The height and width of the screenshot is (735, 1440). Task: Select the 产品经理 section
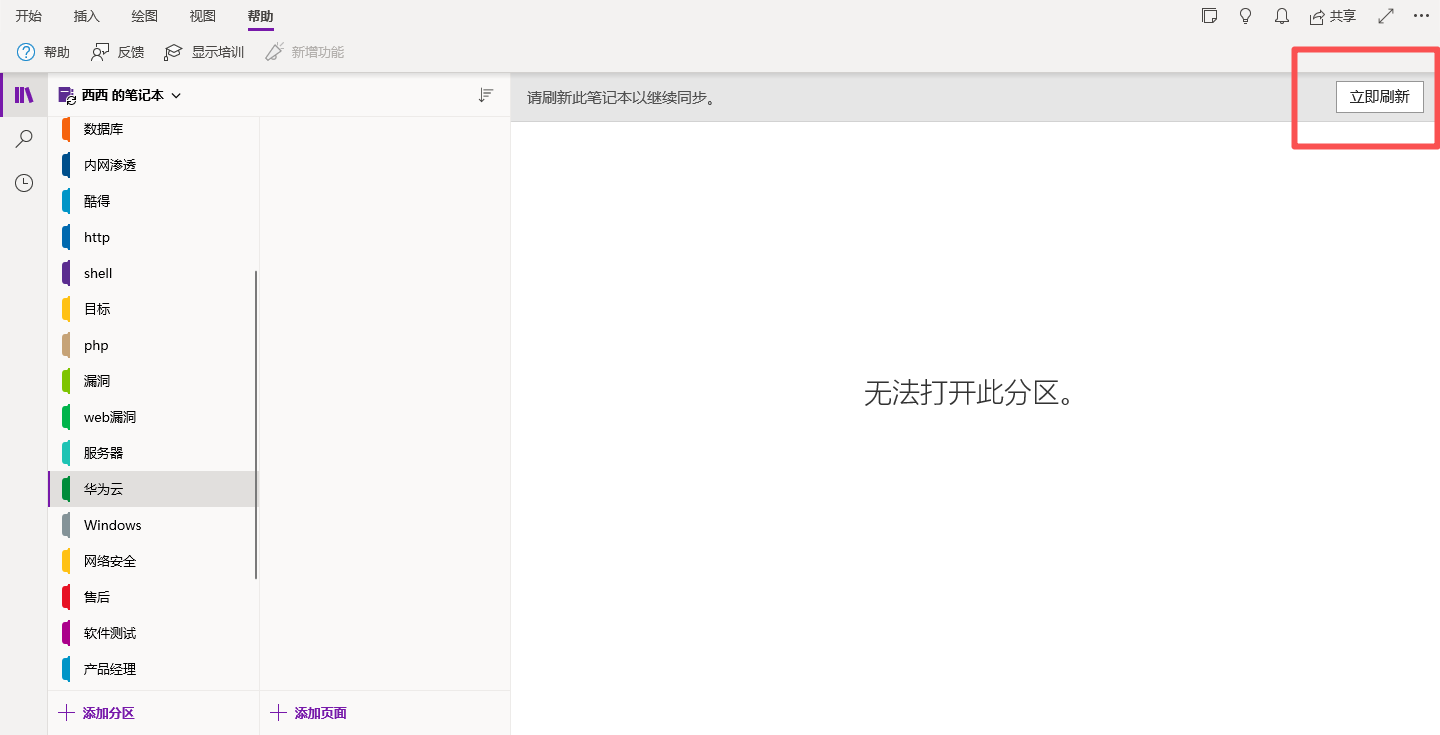[x=153, y=669]
